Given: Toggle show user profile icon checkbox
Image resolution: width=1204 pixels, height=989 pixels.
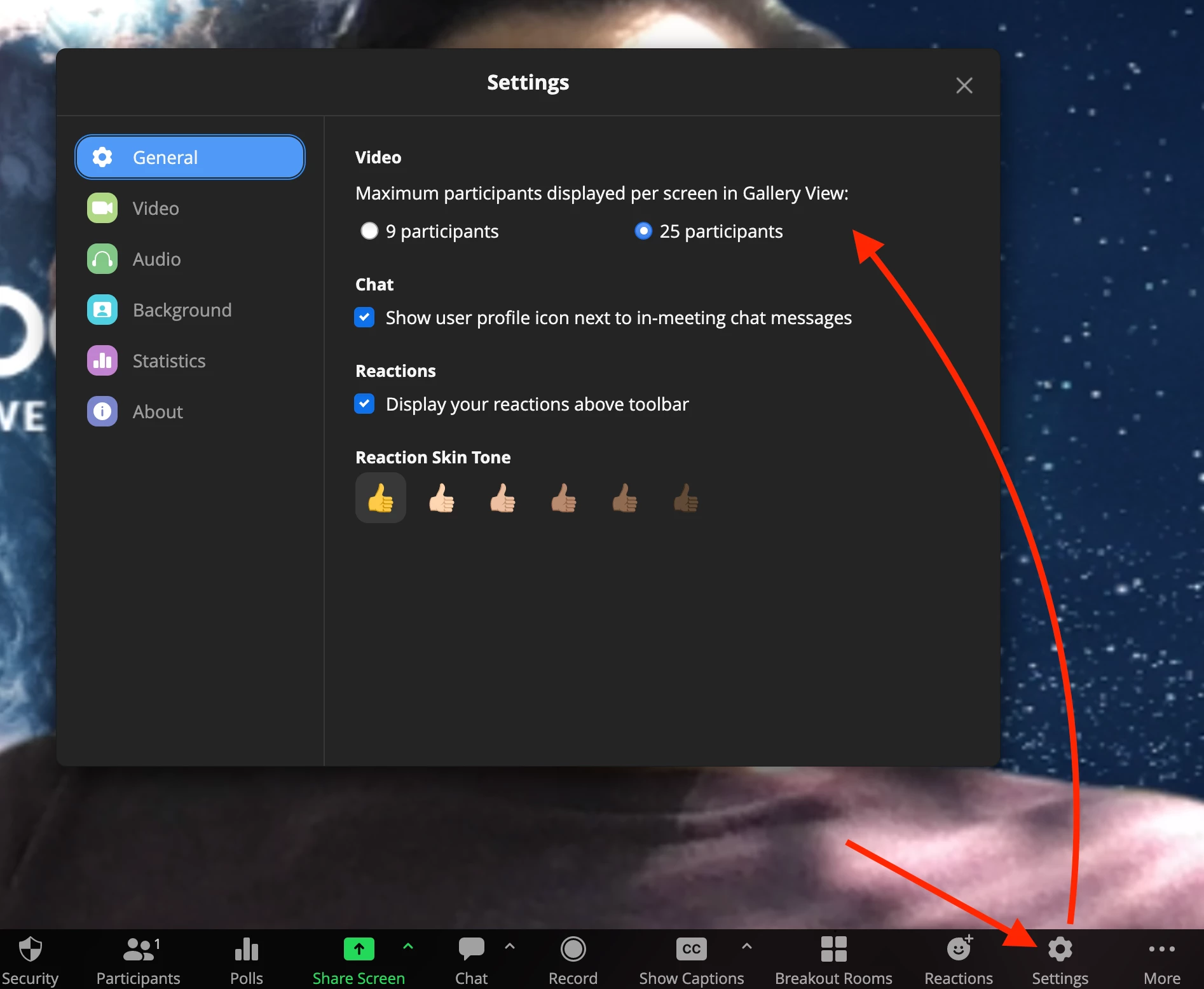Looking at the screenshot, I should (x=364, y=317).
